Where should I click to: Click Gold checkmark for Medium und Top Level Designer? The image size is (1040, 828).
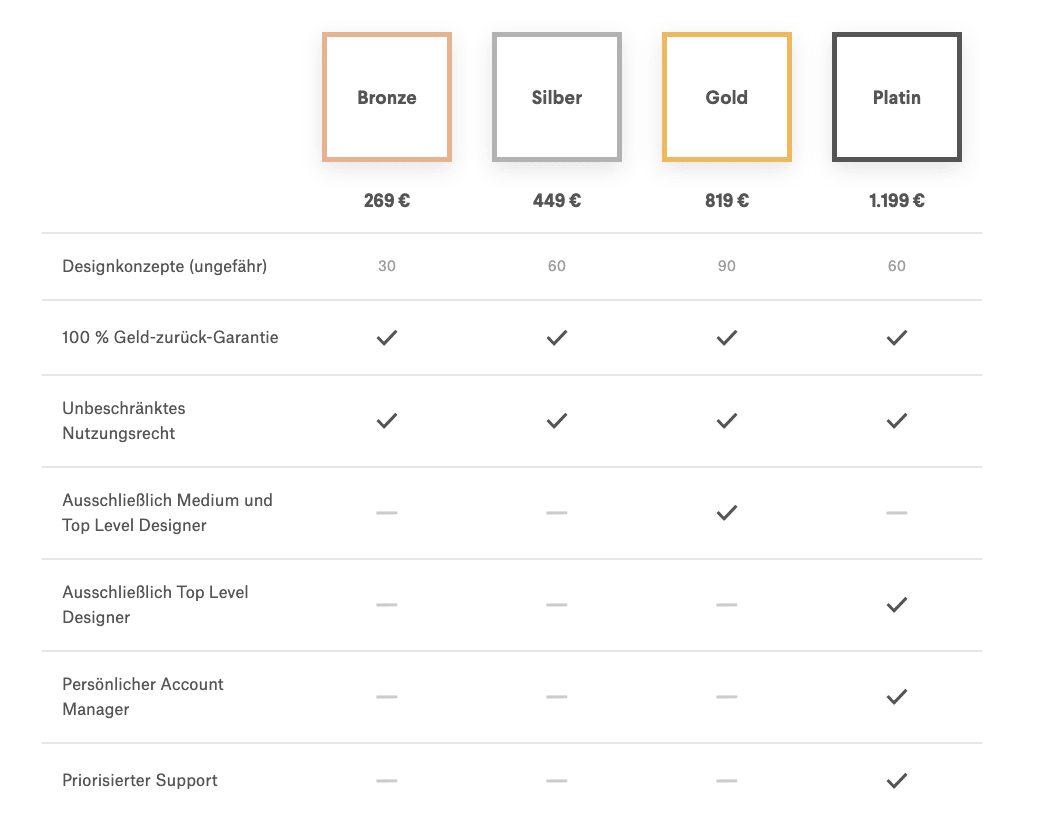point(727,513)
